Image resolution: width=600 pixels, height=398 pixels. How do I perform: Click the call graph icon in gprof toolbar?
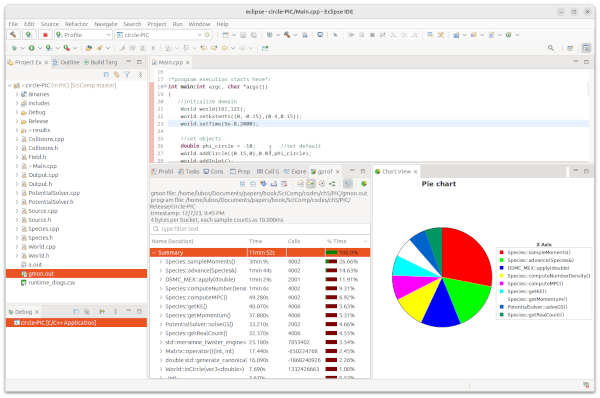(332, 184)
